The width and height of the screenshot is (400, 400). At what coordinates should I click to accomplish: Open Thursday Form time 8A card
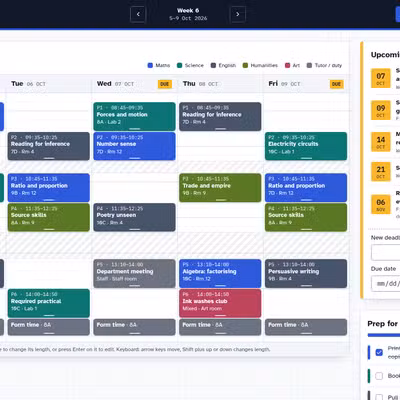(220, 327)
